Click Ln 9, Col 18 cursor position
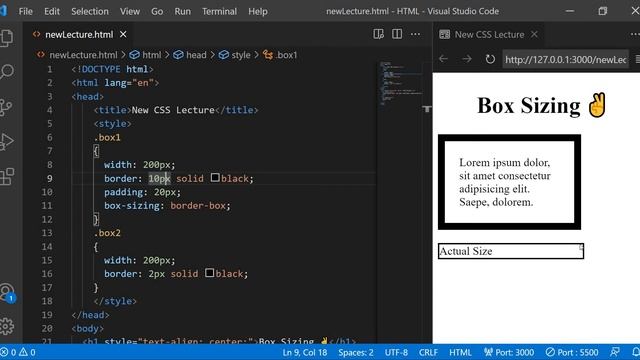The image size is (640, 360). pos(304,352)
